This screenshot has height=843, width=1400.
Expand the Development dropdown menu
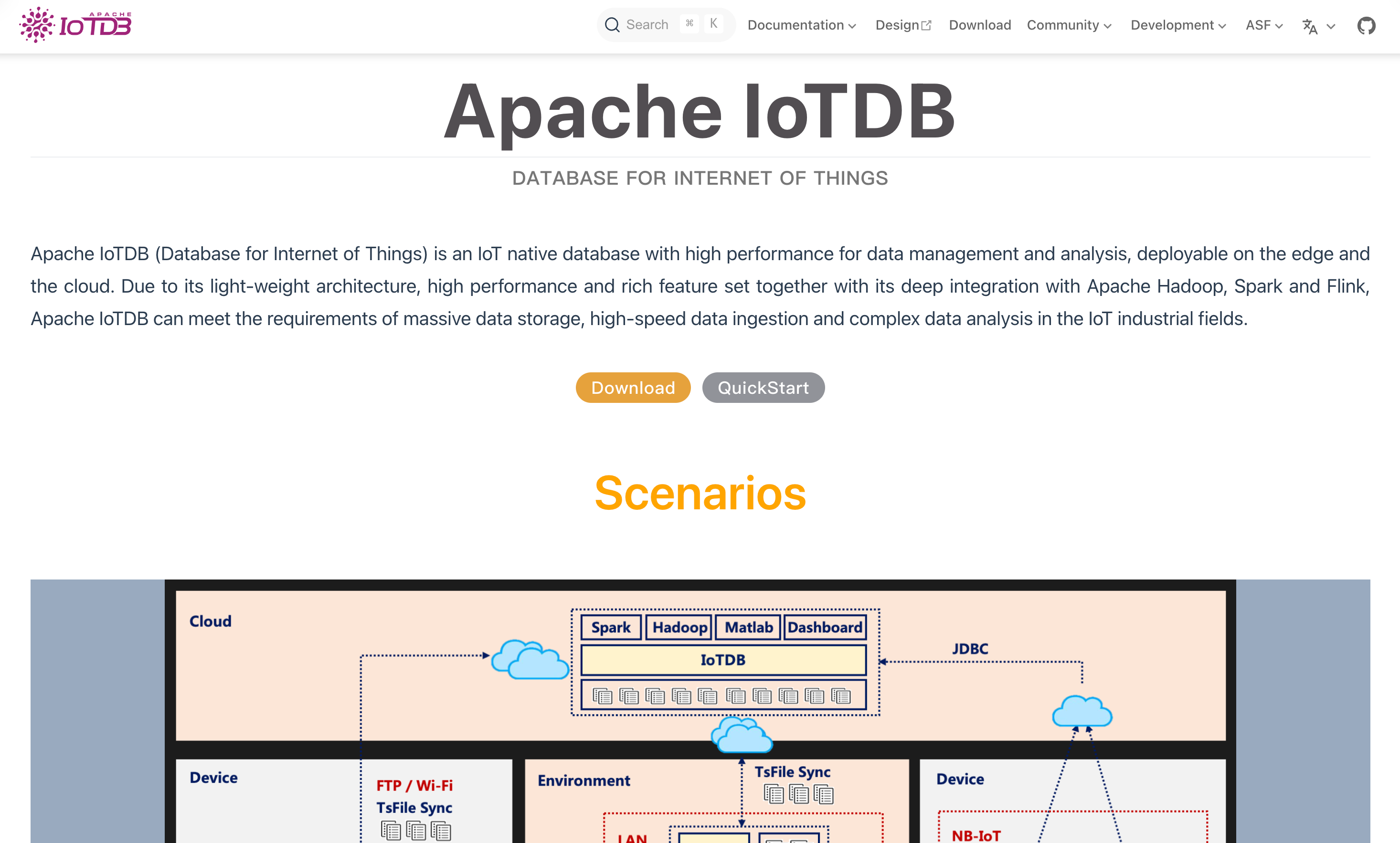1178,26
